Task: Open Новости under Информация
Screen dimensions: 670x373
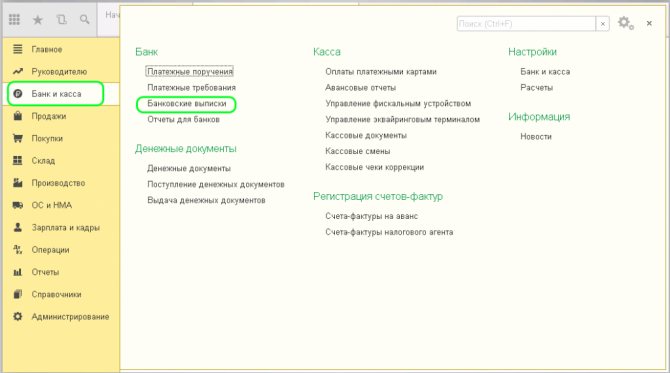Action: tap(536, 137)
